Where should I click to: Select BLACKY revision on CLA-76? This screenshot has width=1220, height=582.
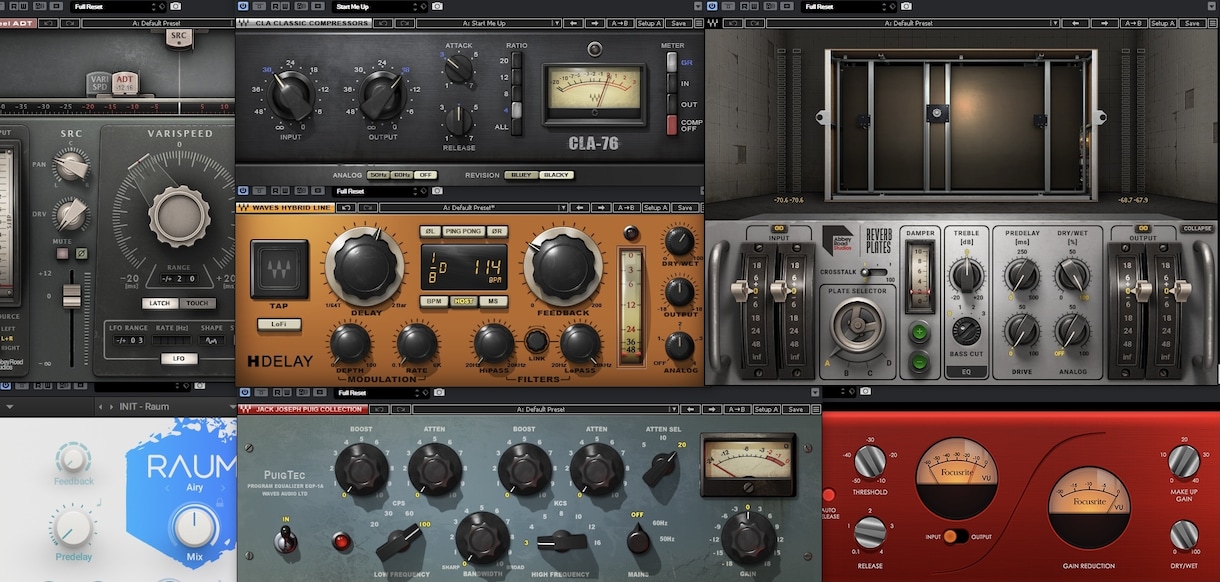(556, 175)
